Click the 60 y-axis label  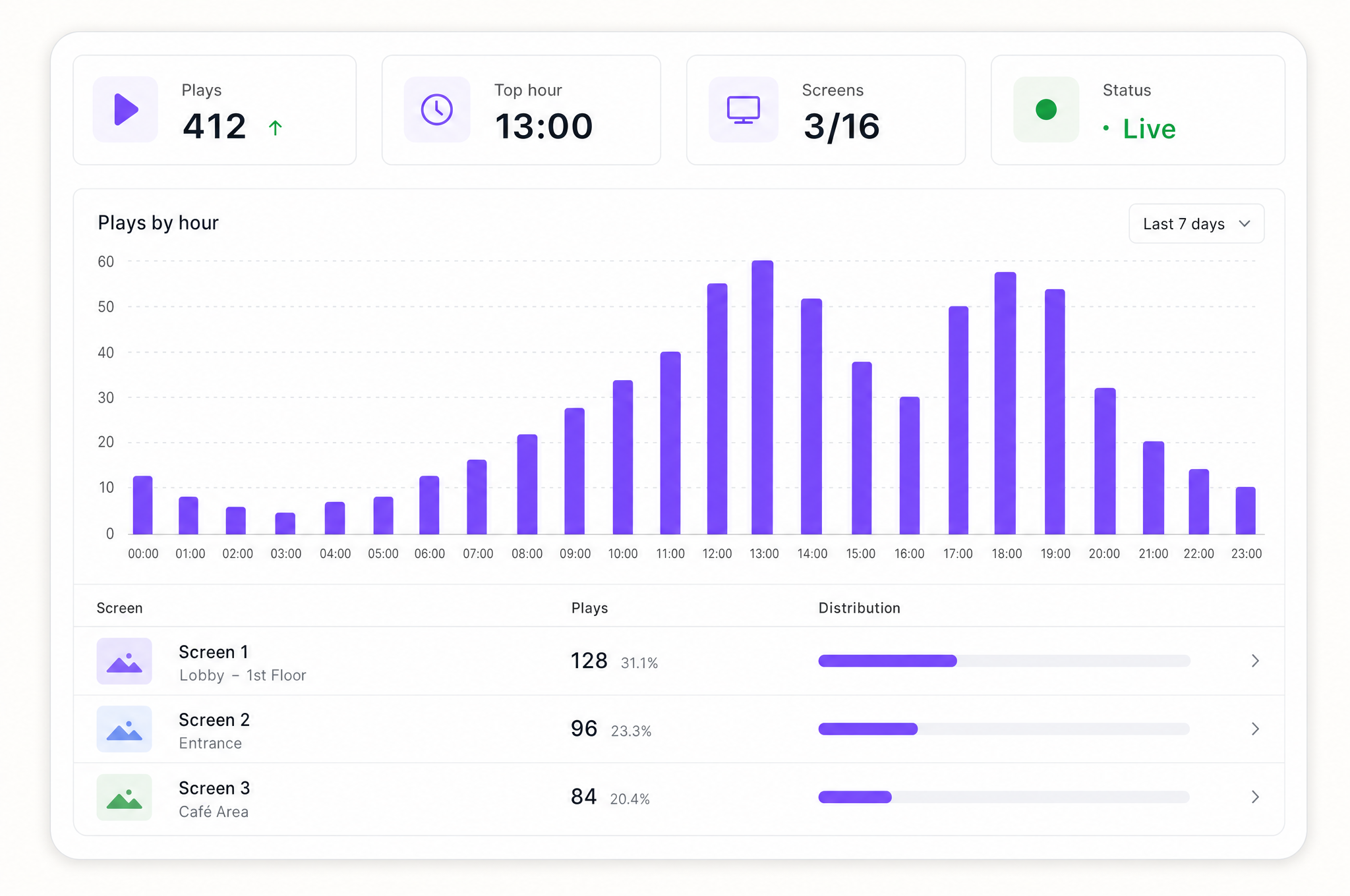coord(106,262)
